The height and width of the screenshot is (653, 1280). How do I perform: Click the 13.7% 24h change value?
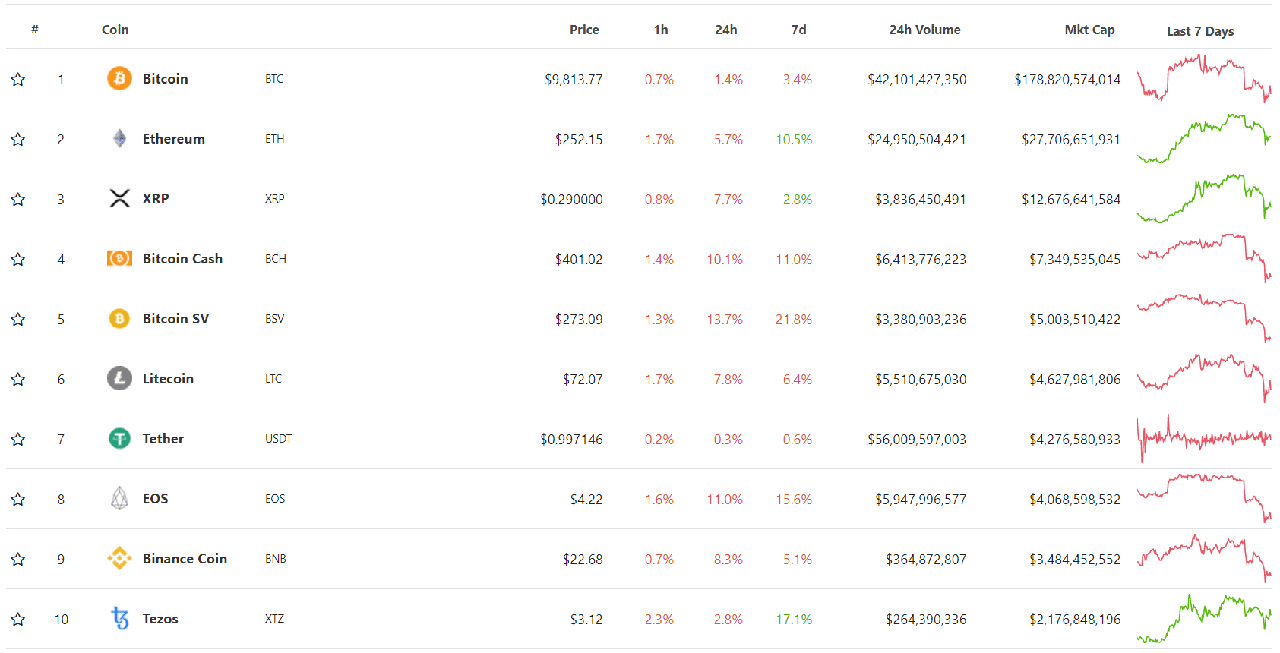click(x=726, y=319)
